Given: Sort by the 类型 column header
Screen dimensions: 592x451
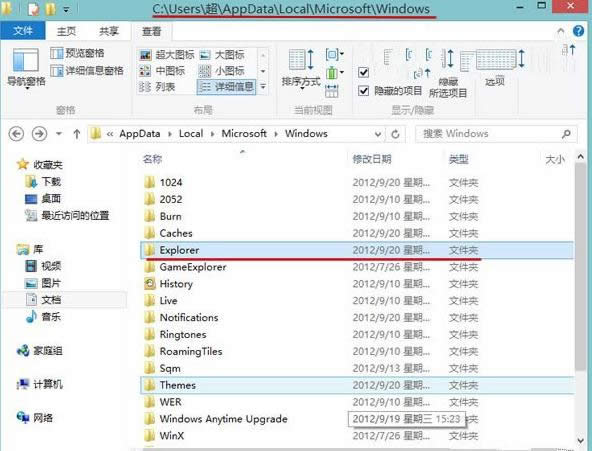Looking at the screenshot, I should click(459, 160).
